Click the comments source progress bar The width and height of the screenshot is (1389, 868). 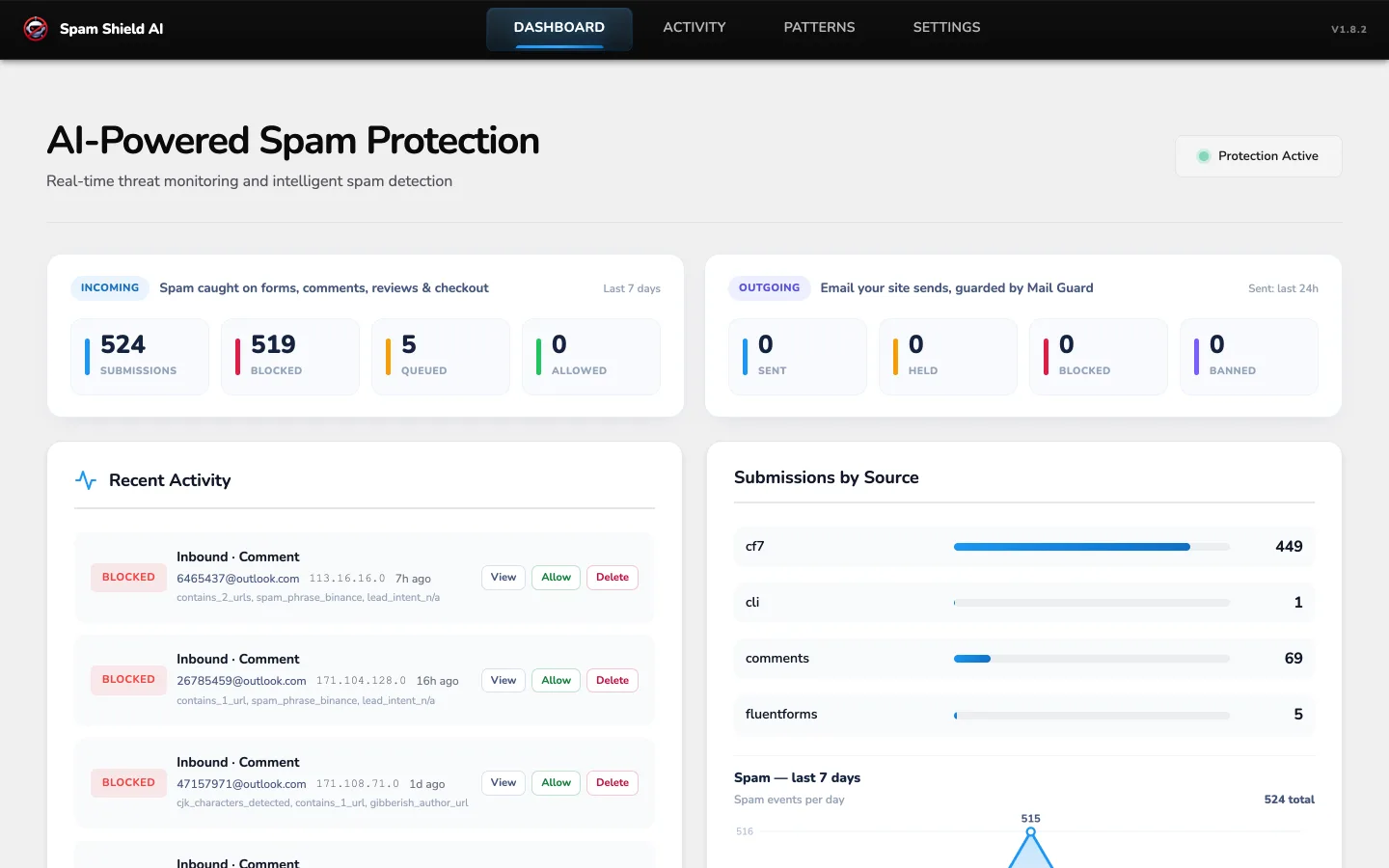click(x=1092, y=659)
